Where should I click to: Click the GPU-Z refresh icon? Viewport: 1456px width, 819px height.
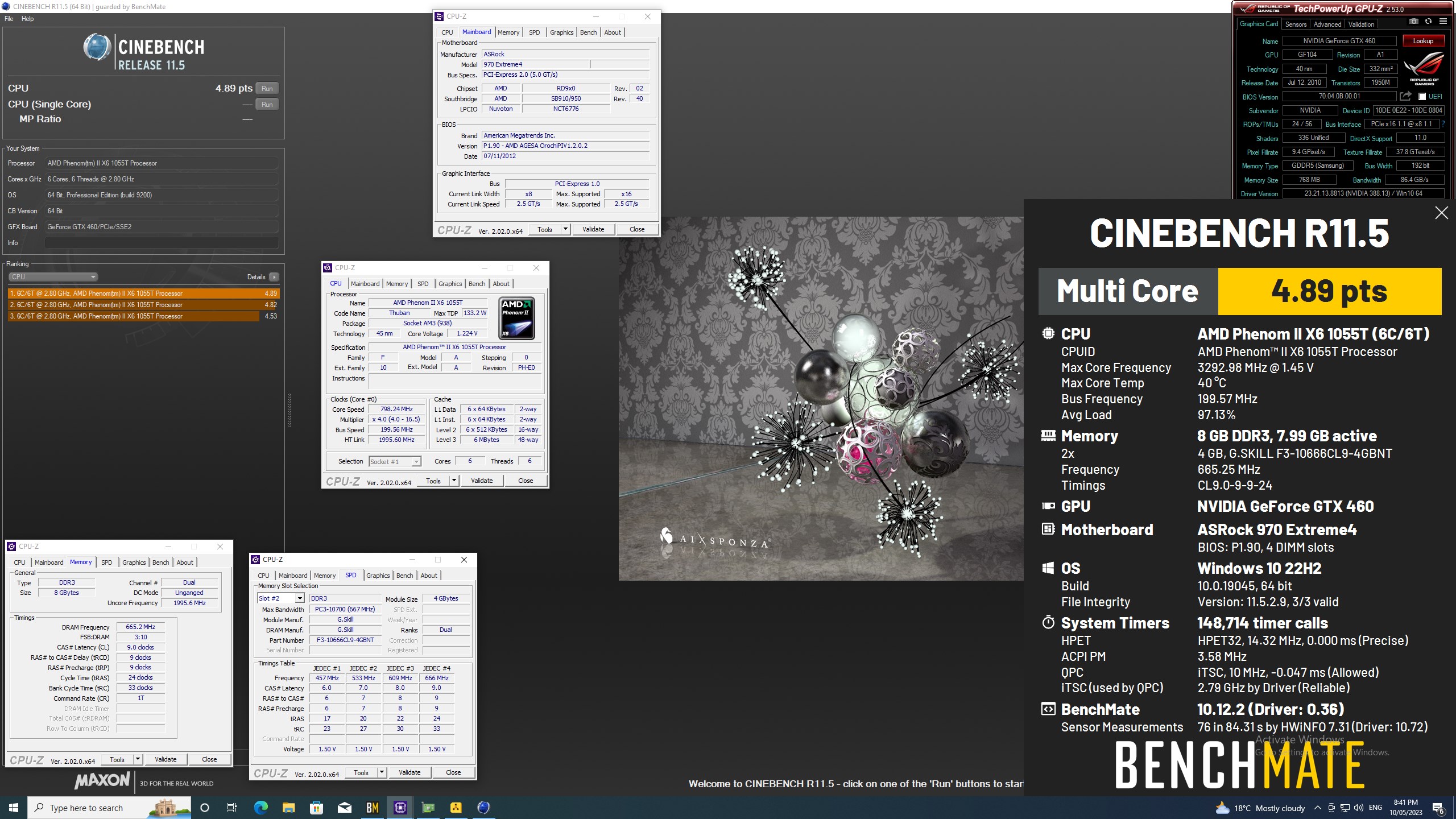(x=1428, y=22)
